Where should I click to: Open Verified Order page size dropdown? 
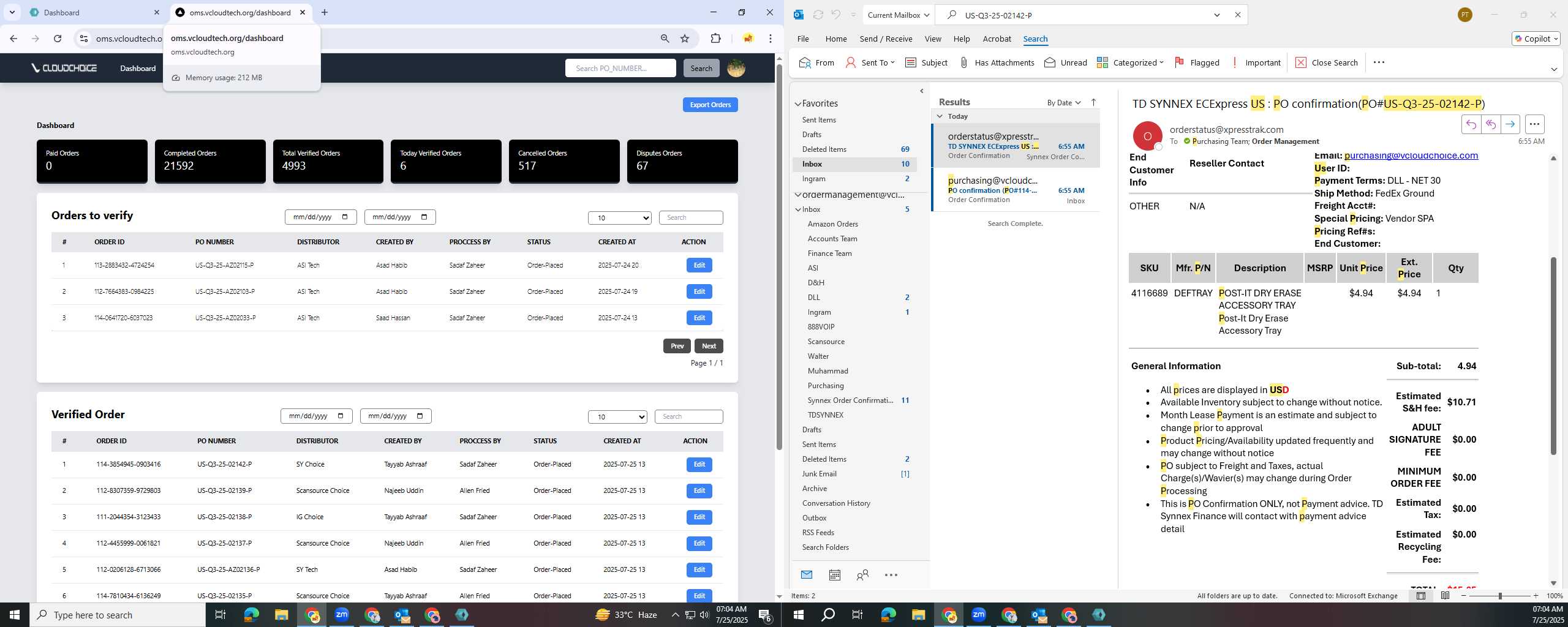point(617,416)
